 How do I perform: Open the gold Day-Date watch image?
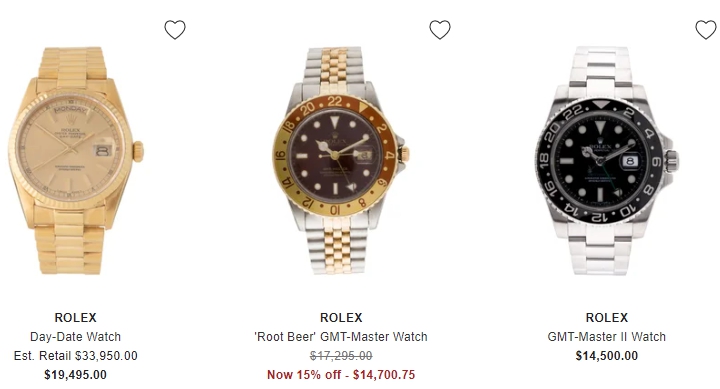click(x=76, y=161)
